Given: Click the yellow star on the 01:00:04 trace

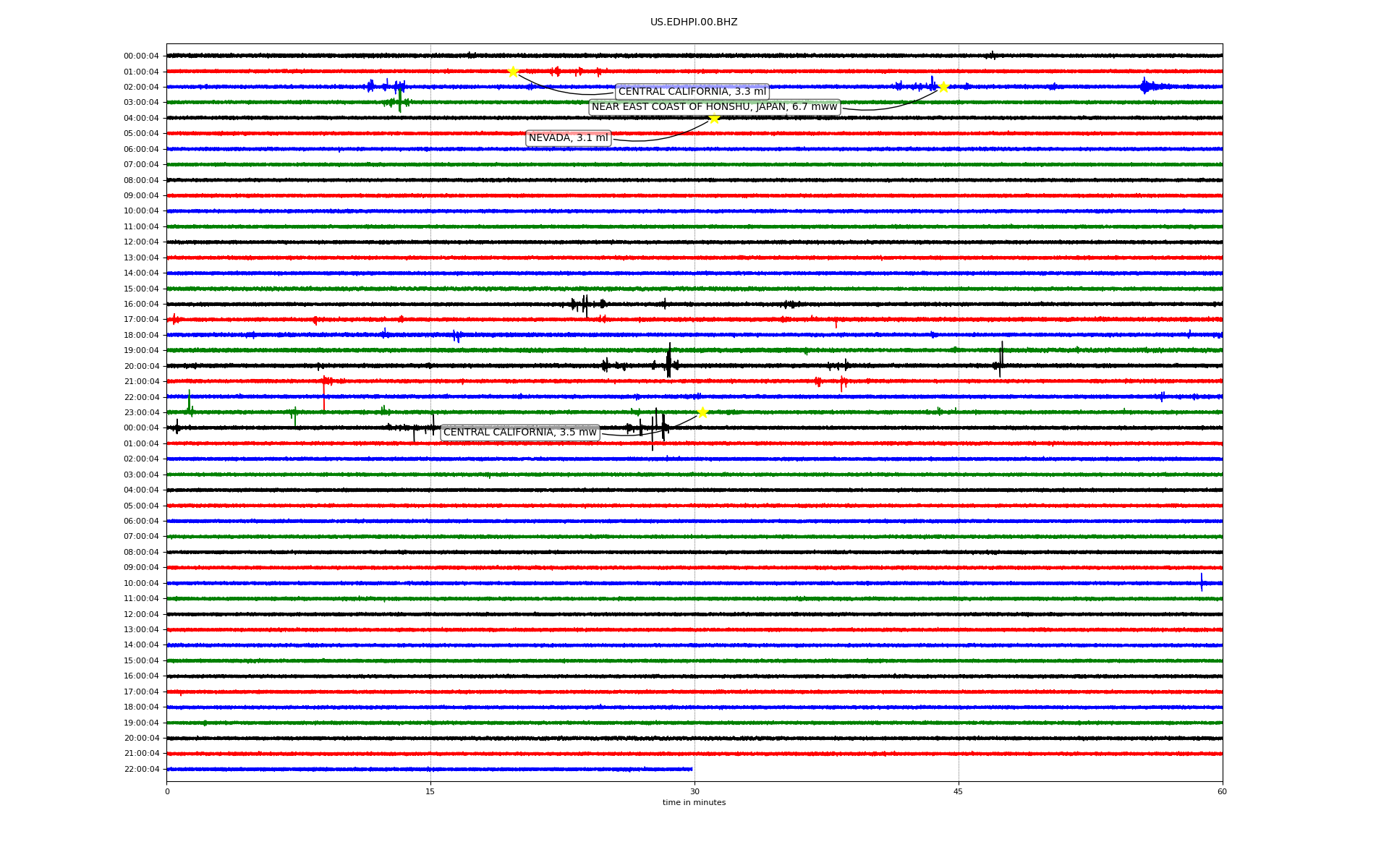Looking at the screenshot, I should pos(513,72).
